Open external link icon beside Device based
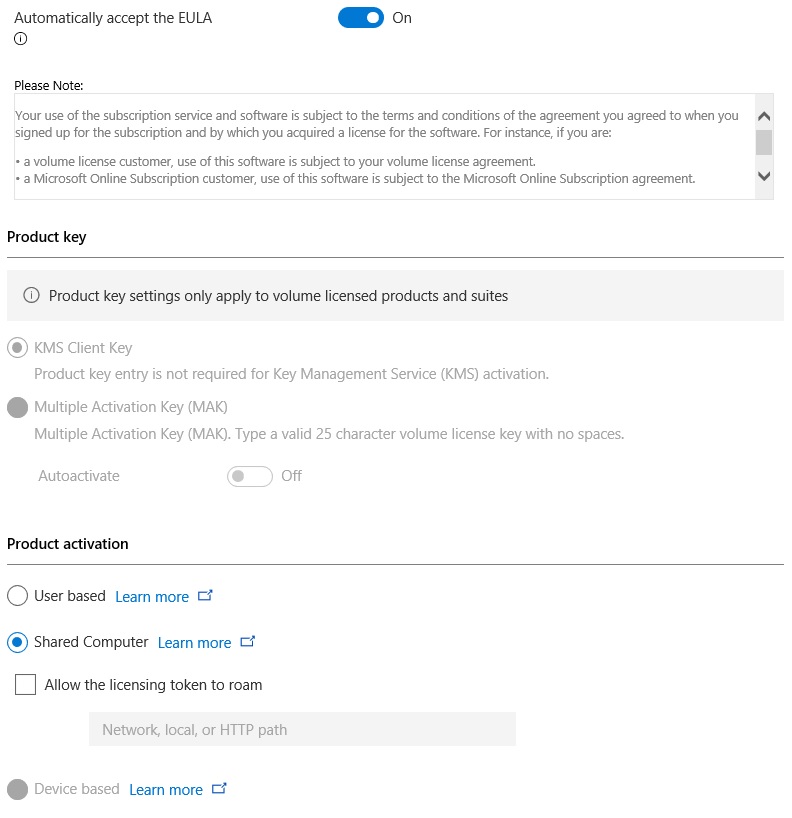 219,789
